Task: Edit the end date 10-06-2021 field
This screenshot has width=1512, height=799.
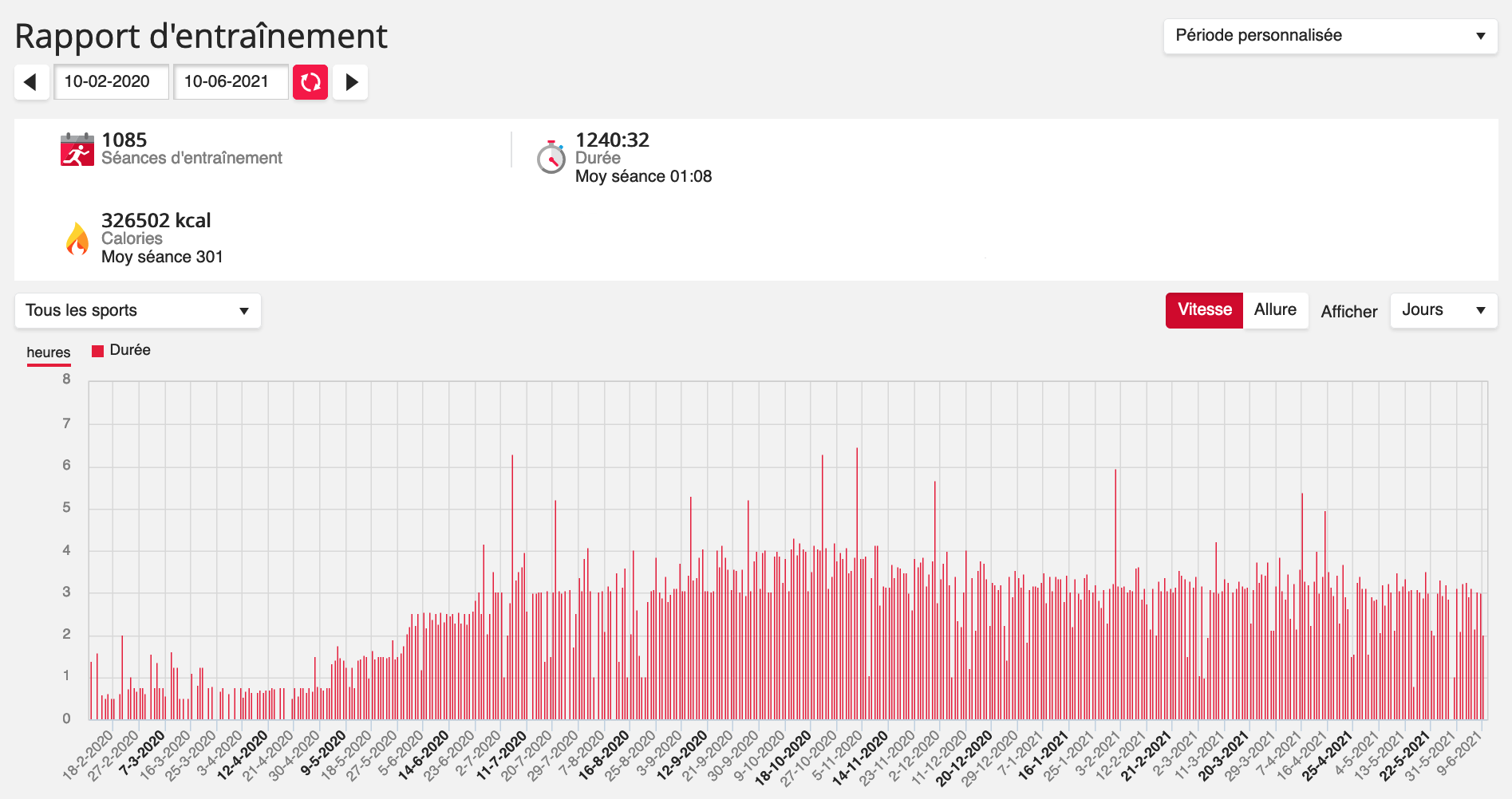Action: coord(231,82)
